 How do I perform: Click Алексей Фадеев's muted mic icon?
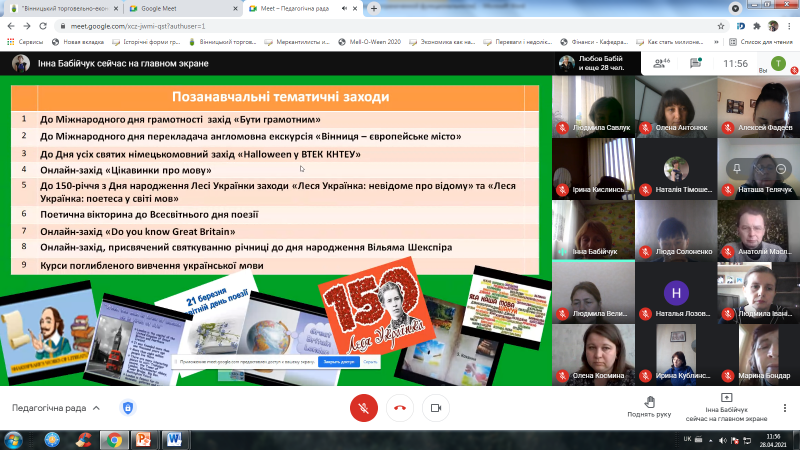pos(728,128)
